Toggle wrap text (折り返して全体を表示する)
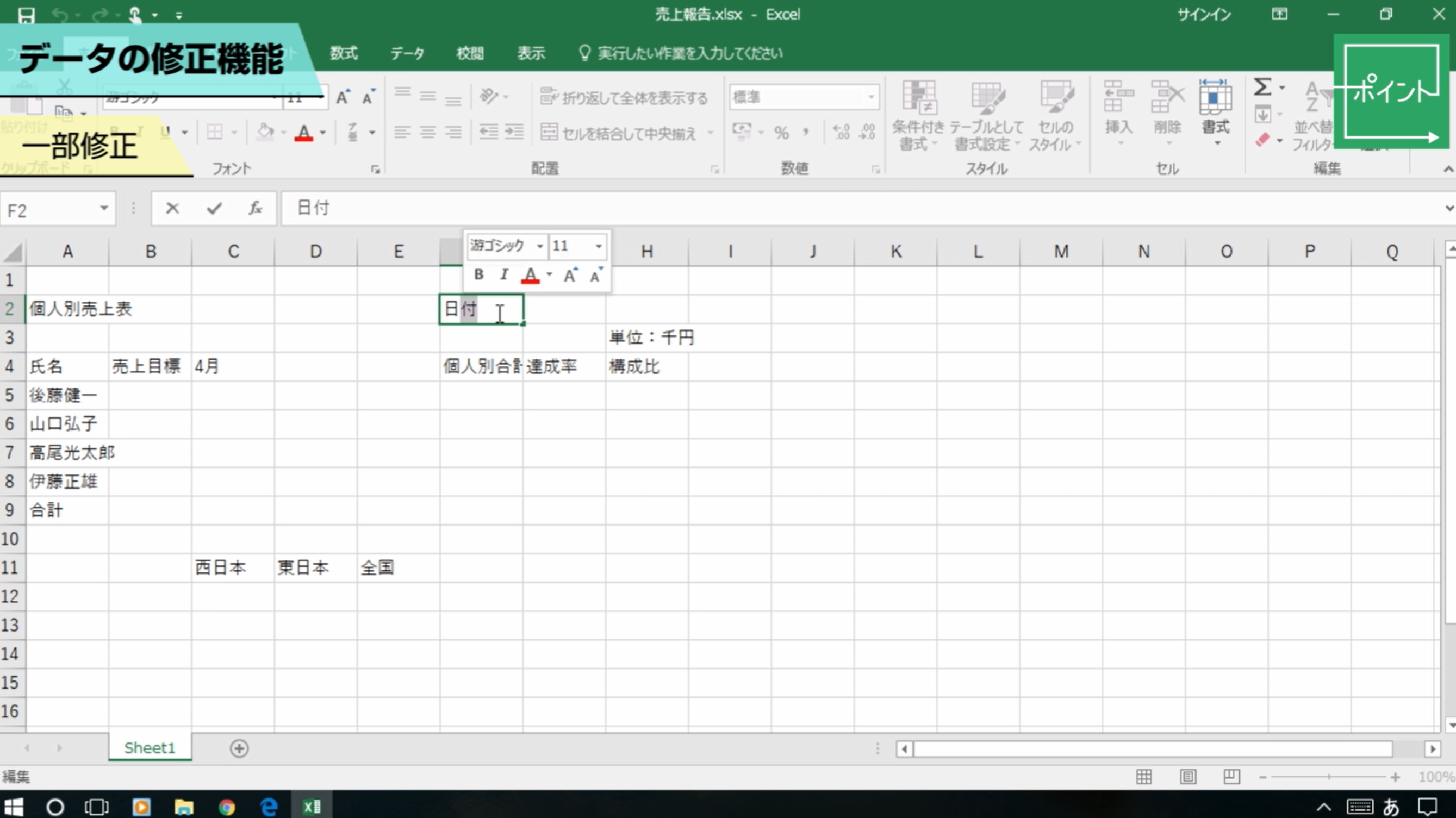Screen dimensions: 1456x818 coord(624,98)
